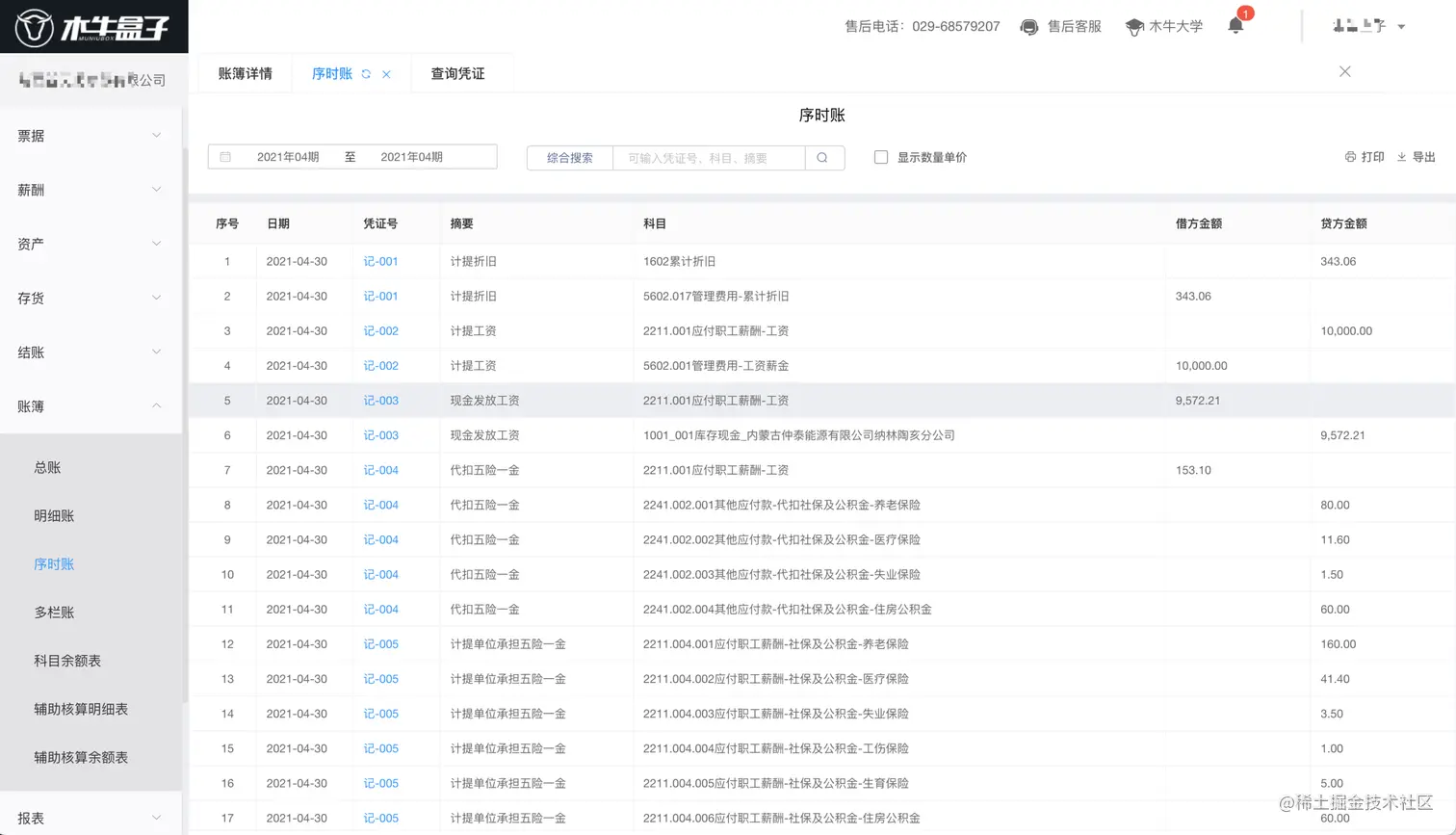Click the 导出 export button
Screen dimensions: 1456x835
[1417, 157]
